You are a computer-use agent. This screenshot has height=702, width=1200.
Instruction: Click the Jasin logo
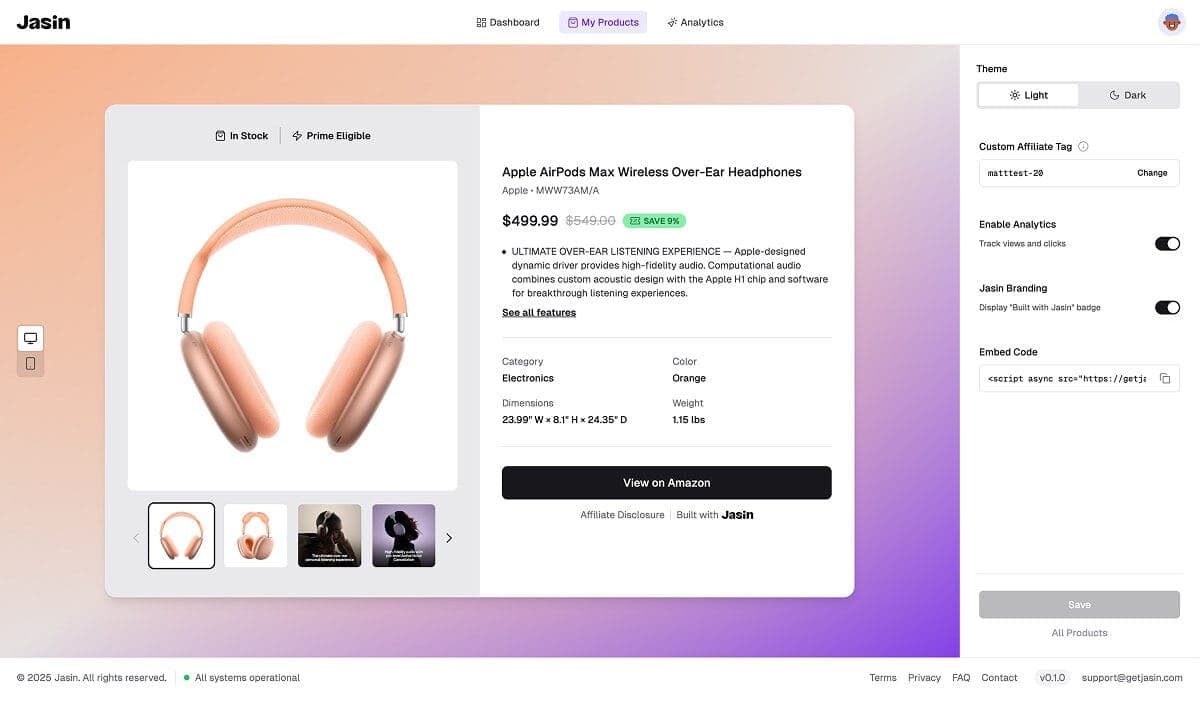coord(43,22)
